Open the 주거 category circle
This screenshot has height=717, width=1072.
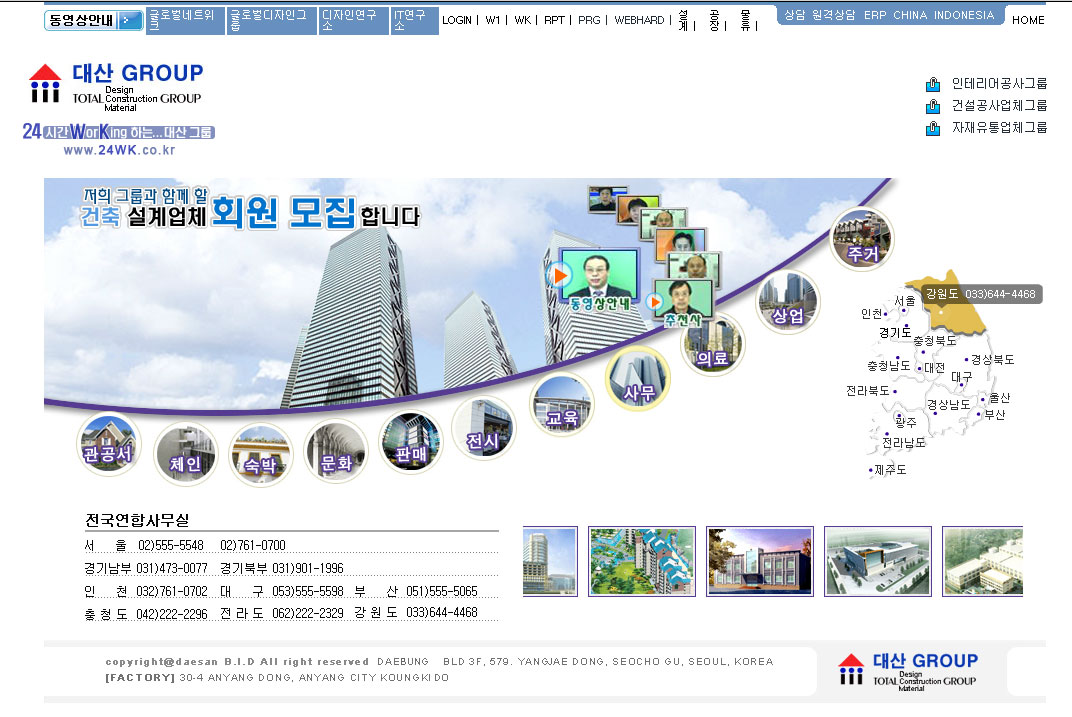click(x=862, y=239)
